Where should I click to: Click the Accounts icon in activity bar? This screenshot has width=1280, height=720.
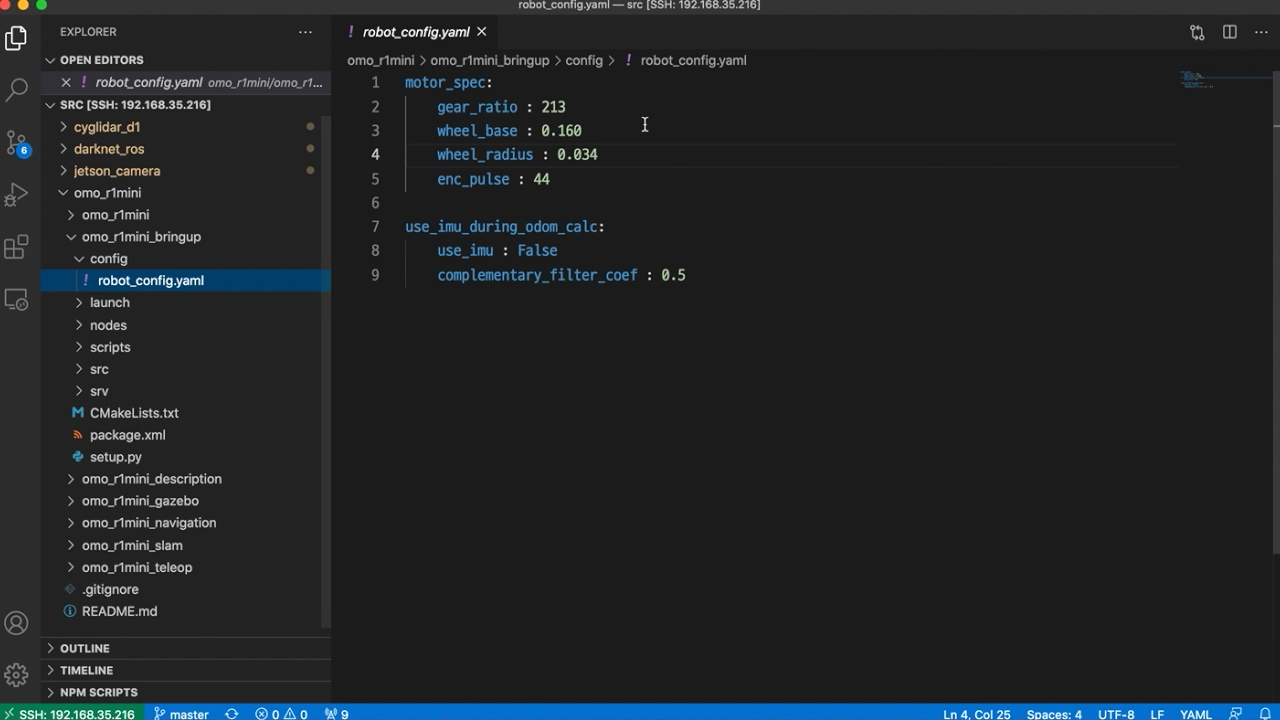click(16, 623)
